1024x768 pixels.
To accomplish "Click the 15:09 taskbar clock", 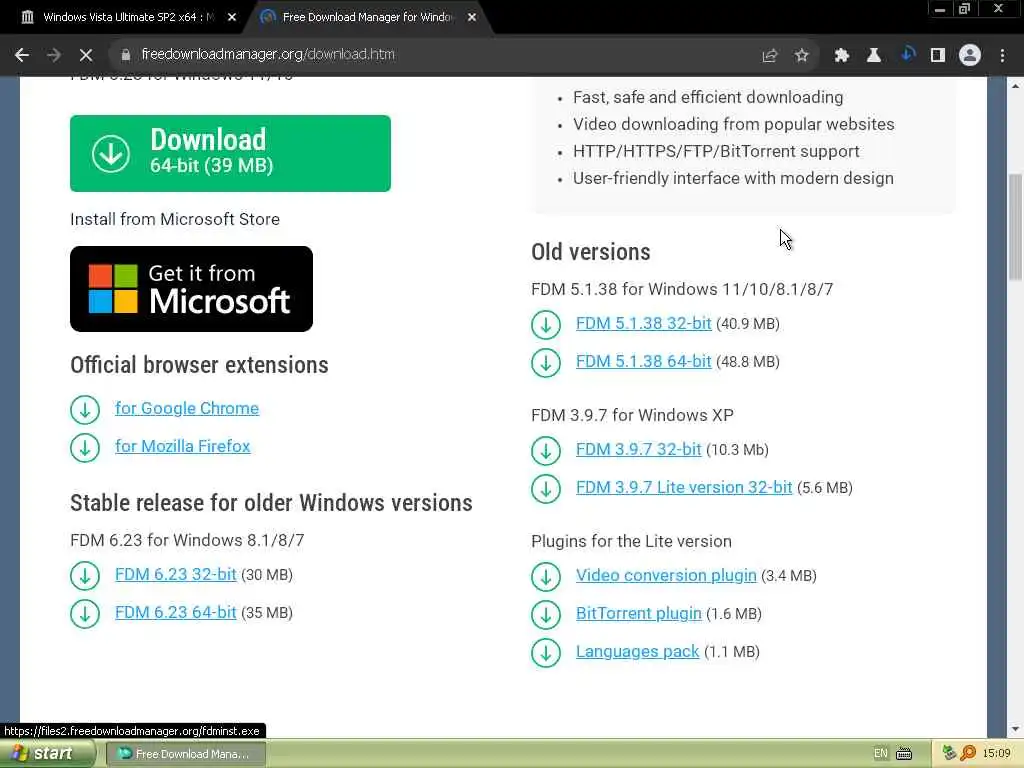I will pyautogui.click(x=997, y=754).
